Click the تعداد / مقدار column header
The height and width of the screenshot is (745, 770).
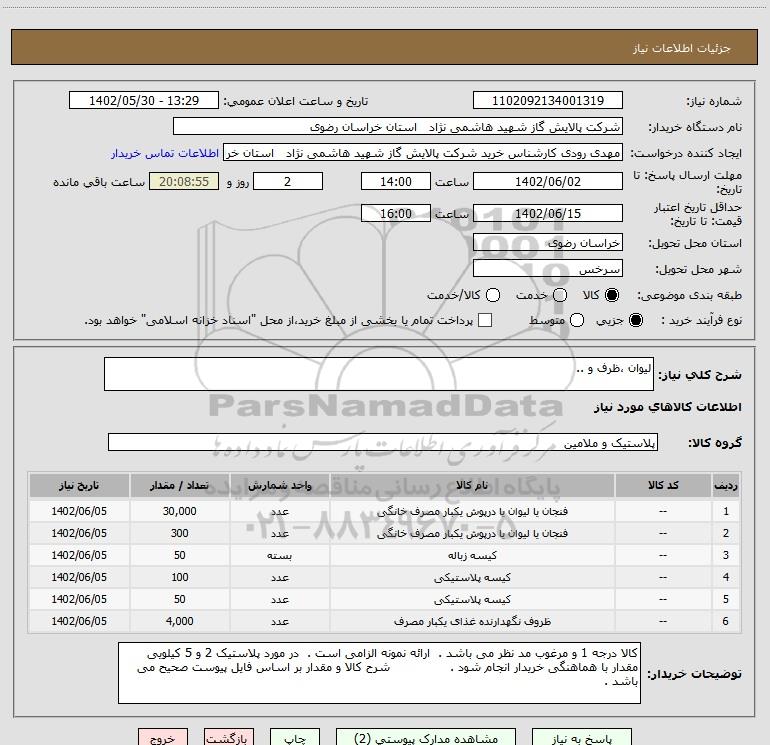click(179, 485)
